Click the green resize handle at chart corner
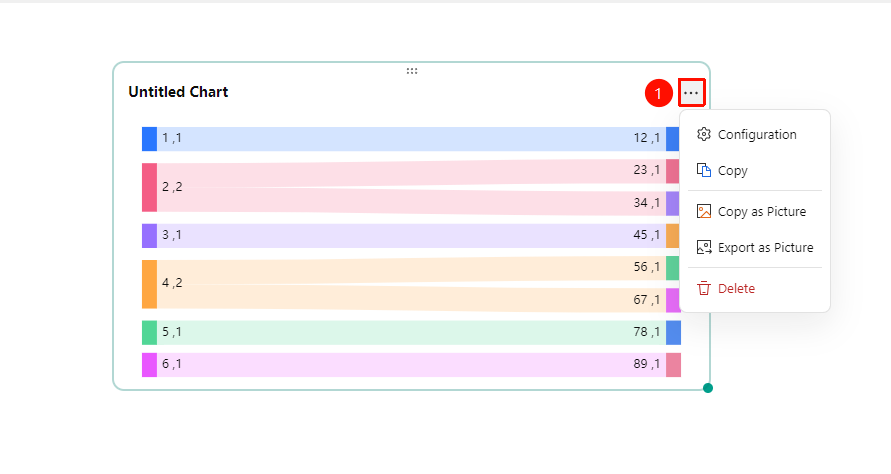The image size is (891, 474). click(707, 388)
